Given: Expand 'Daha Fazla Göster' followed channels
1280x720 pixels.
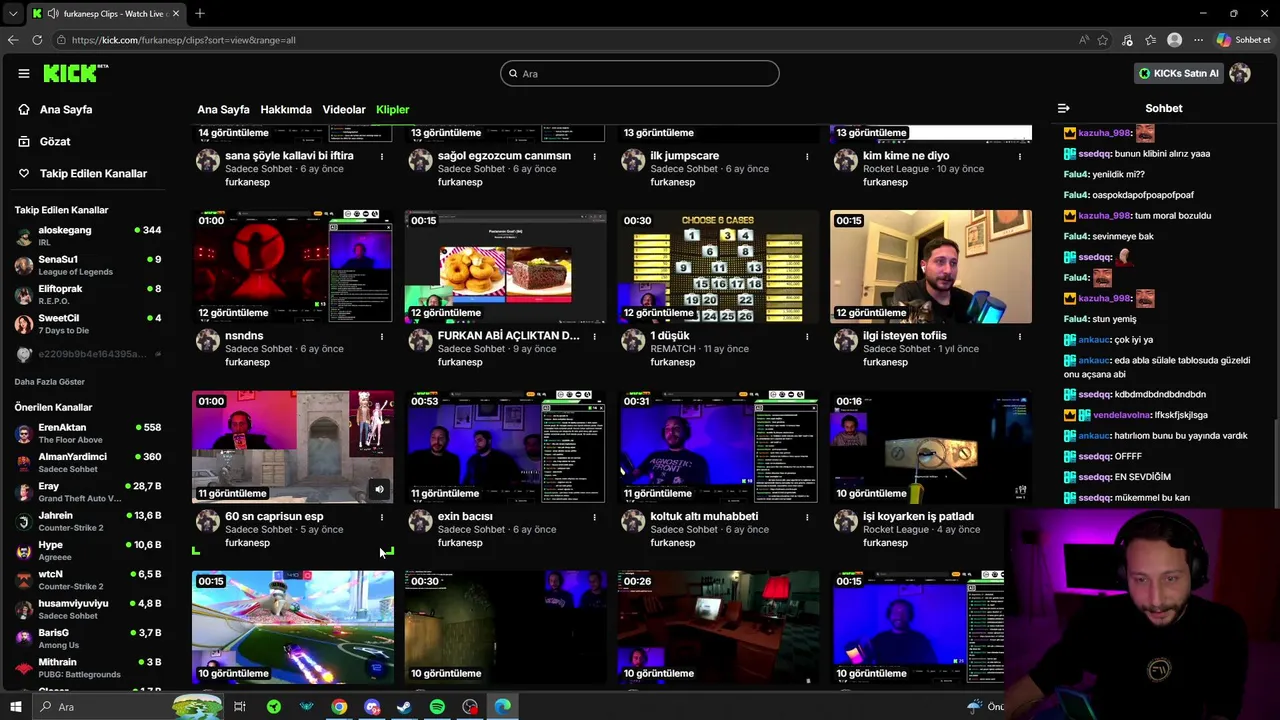Looking at the screenshot, I should [49, 382].
